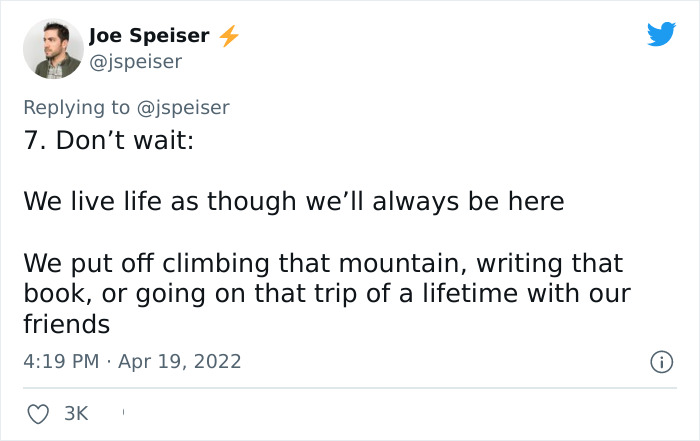Like the tweet with the heart icon

[x=36, y=412]
